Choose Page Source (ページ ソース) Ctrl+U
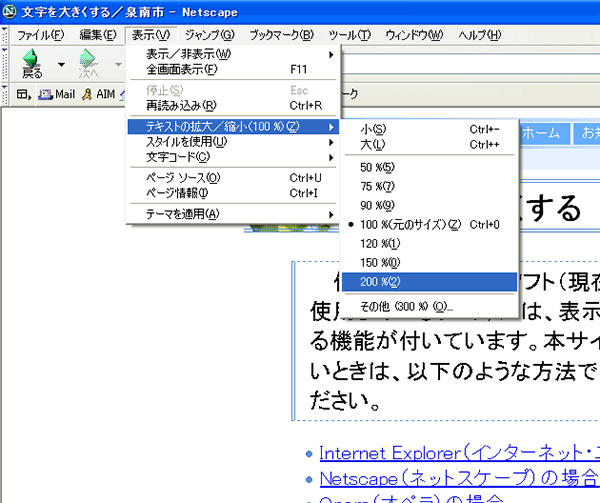The height and width of the screenshot is (503, 600). point(233,178)
